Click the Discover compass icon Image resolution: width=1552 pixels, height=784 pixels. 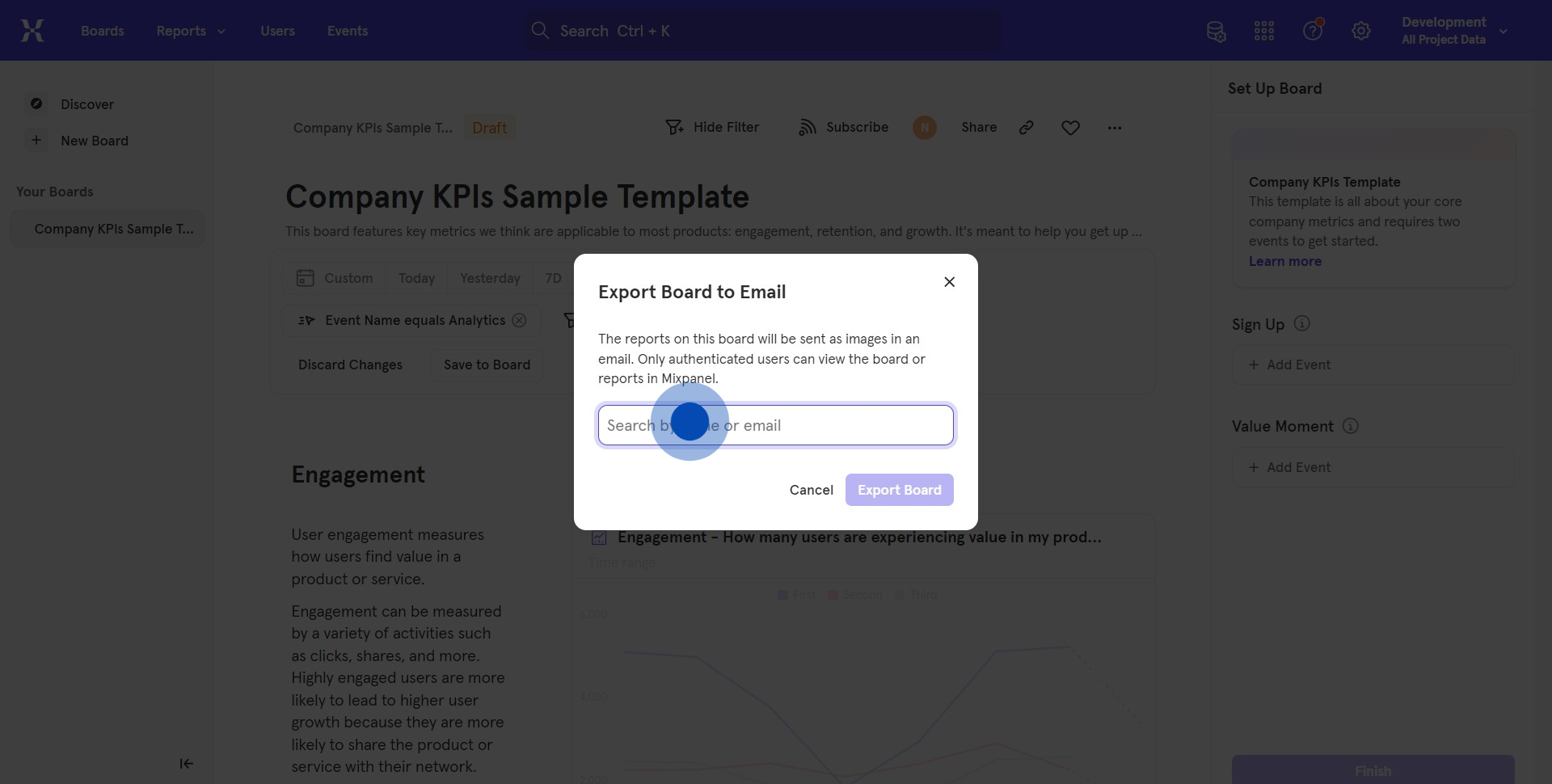(36, 104)
